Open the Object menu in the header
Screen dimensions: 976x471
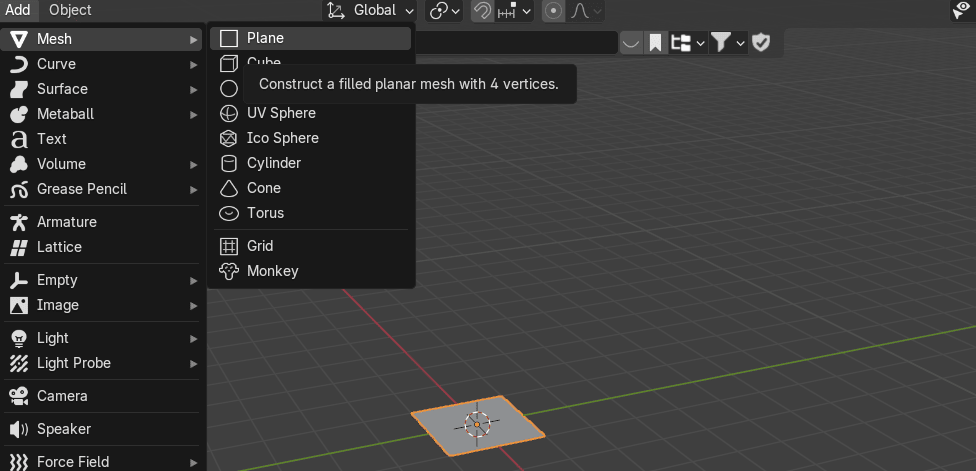coord(70,10)
